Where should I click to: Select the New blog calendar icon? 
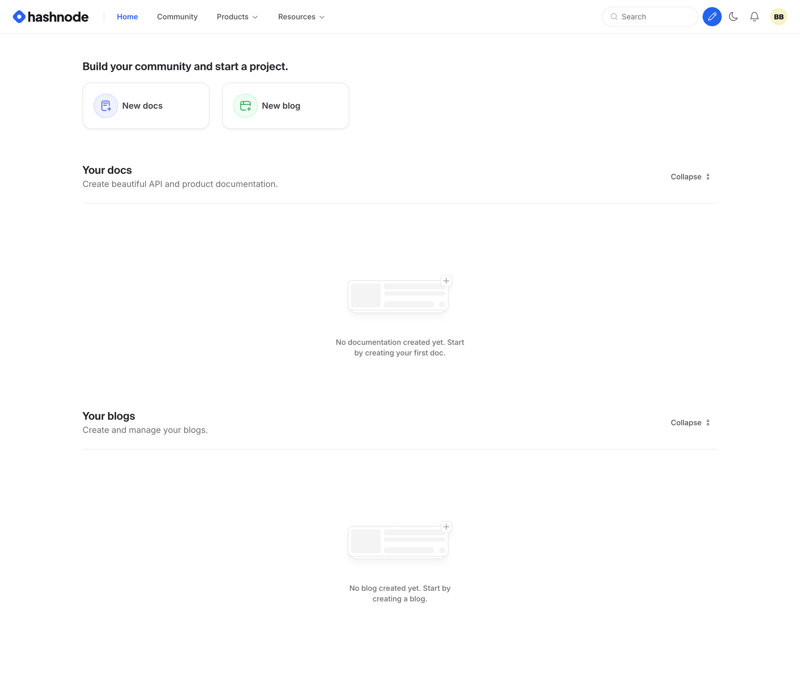(x=243, y=105)
